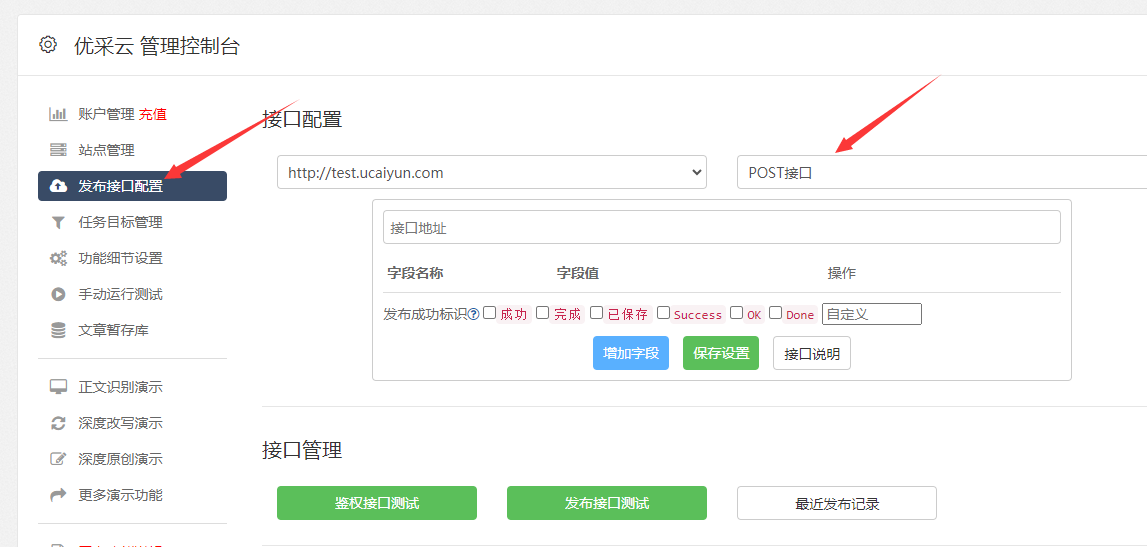This screenshot has height=547, width=1147.
Task: Click the blue 增加字段 button
Action: point(630,353)
